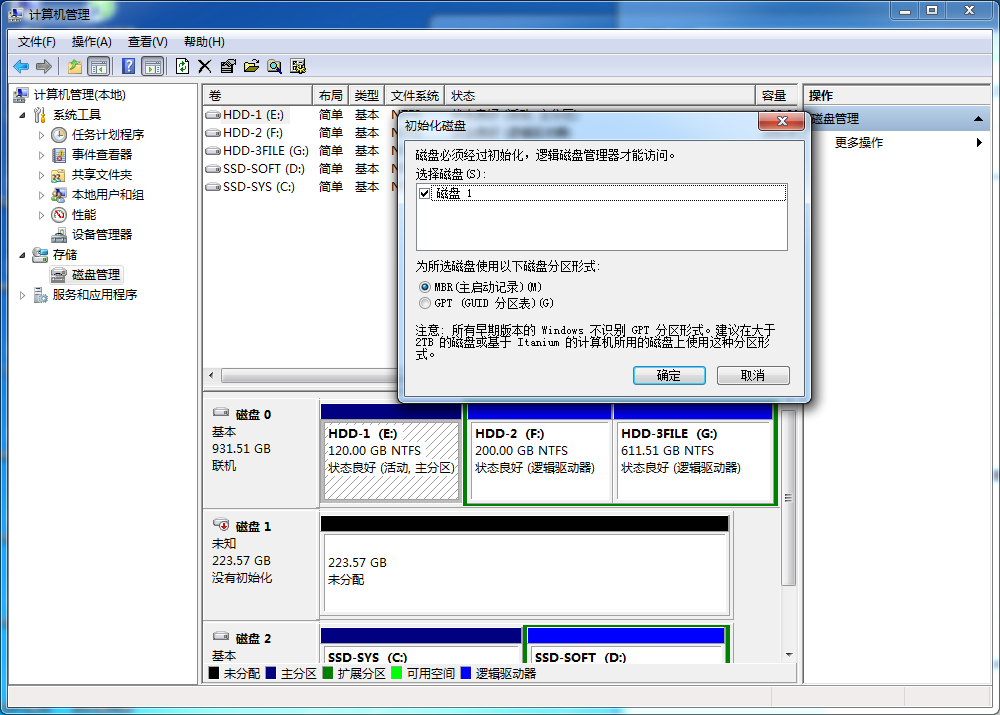Click the Delete X toolbar icon
This screenshot has width=1000, height=715.
click(205, 66)
